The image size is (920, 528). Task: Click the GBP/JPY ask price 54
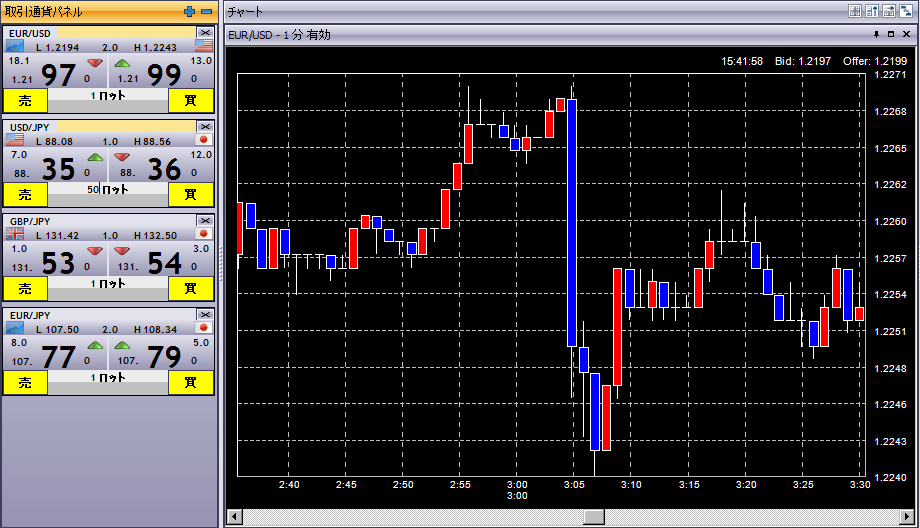coord(165,262)
